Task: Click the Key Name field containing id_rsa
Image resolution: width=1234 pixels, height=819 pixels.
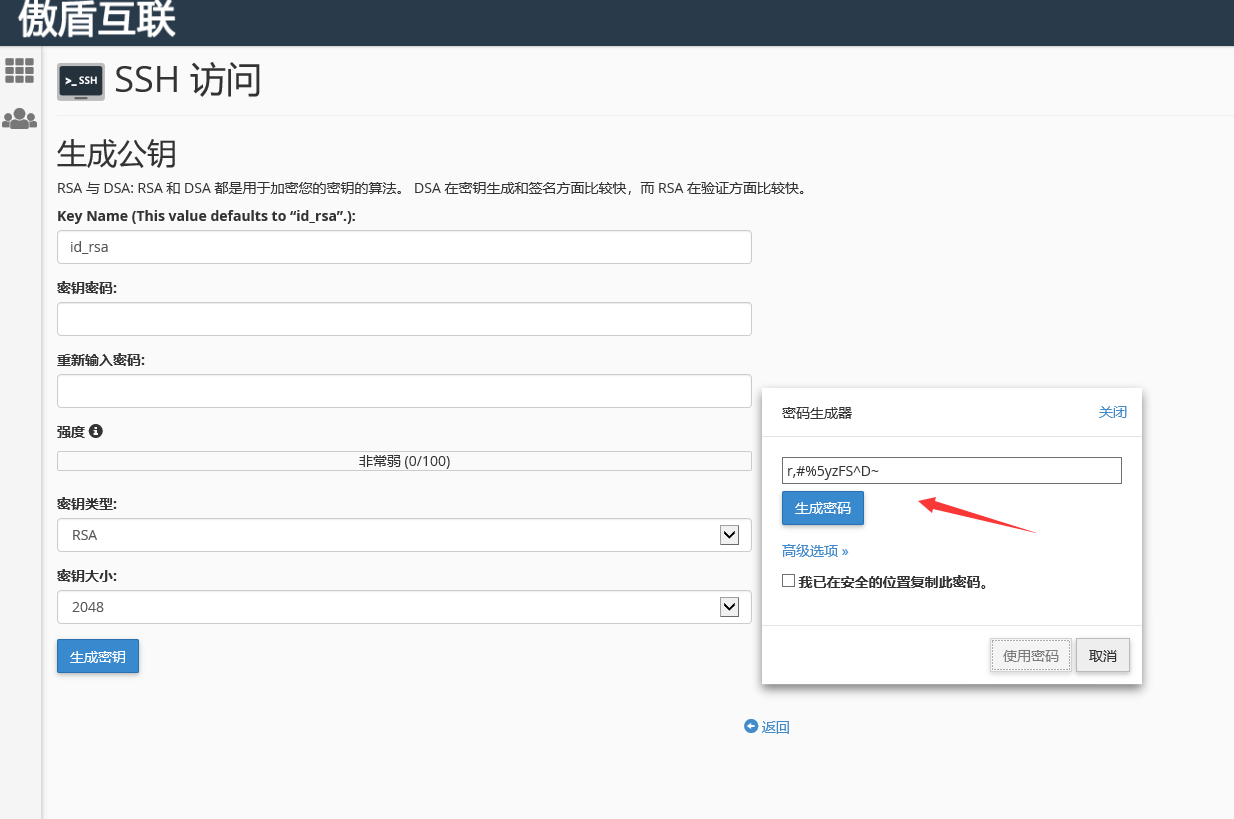Action: click(x=404, y=247)
